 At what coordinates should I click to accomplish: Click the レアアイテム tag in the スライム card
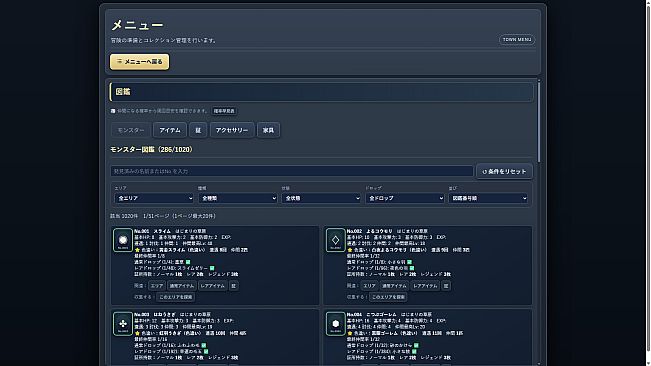pyautogui.click(x=212, y=286)
